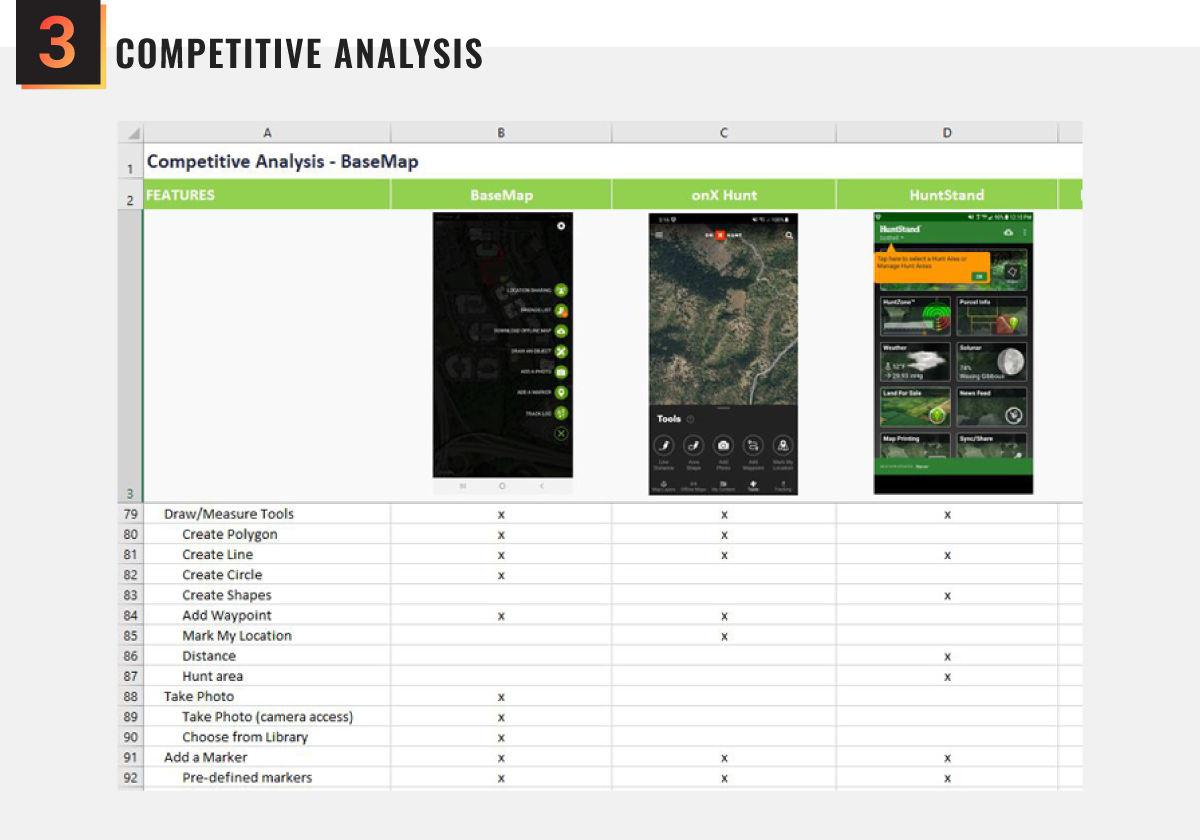Tap HuntStand cloud sync icon

tap(1008, 233)
